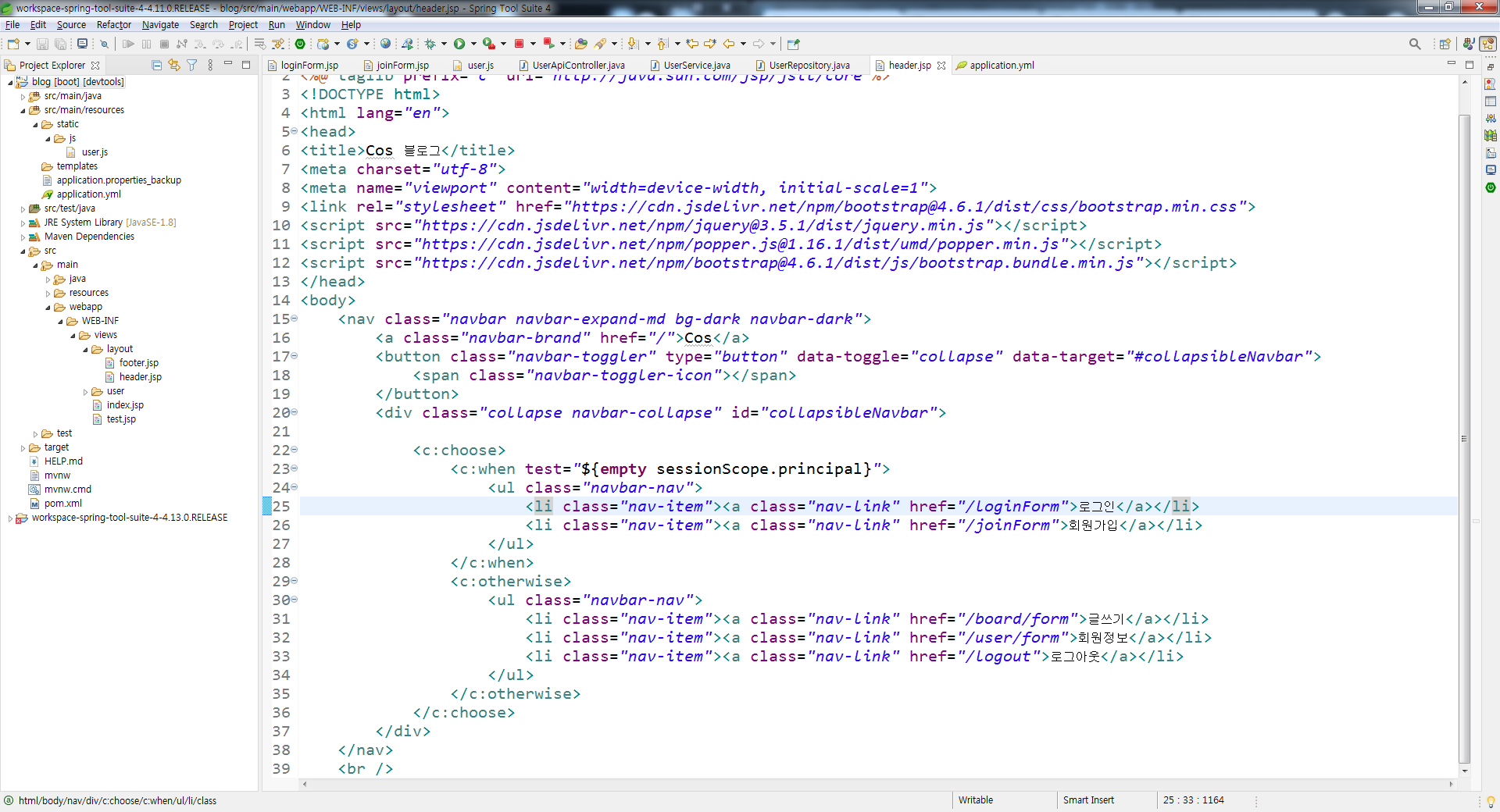Toggle code folding on line 22 c:choose

[295, 450]
